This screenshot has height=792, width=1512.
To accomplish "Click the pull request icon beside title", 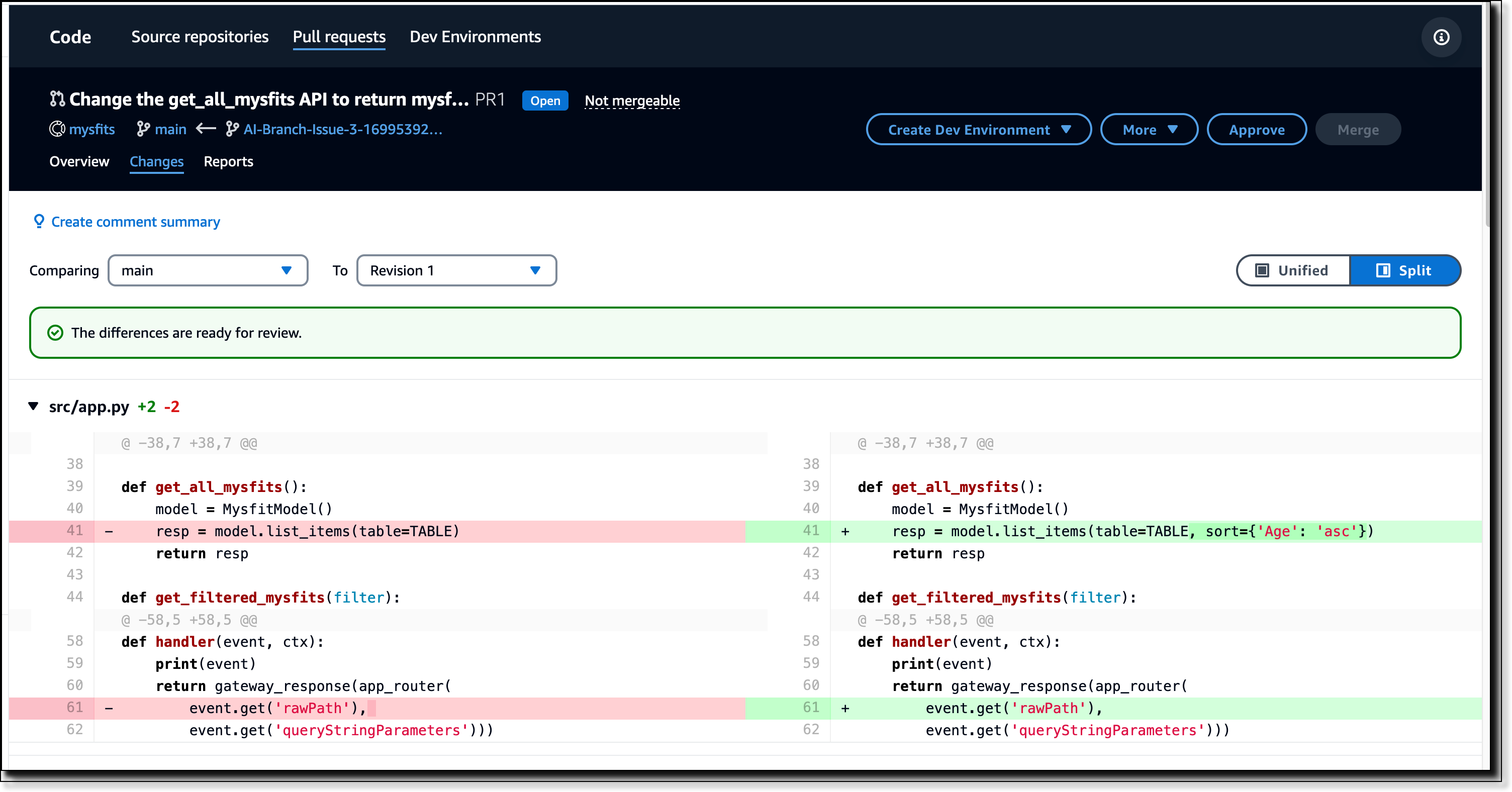I will (x=56, y=98).
